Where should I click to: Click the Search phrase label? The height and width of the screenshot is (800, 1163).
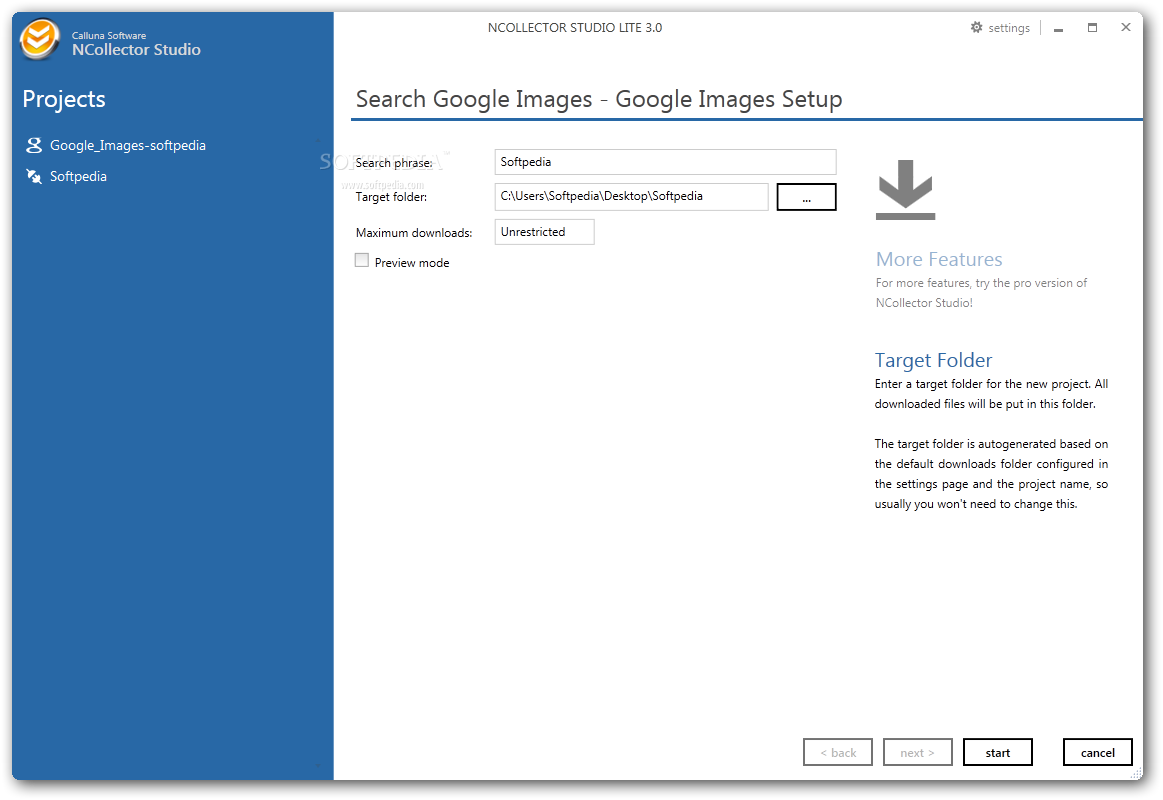(394, 162)
